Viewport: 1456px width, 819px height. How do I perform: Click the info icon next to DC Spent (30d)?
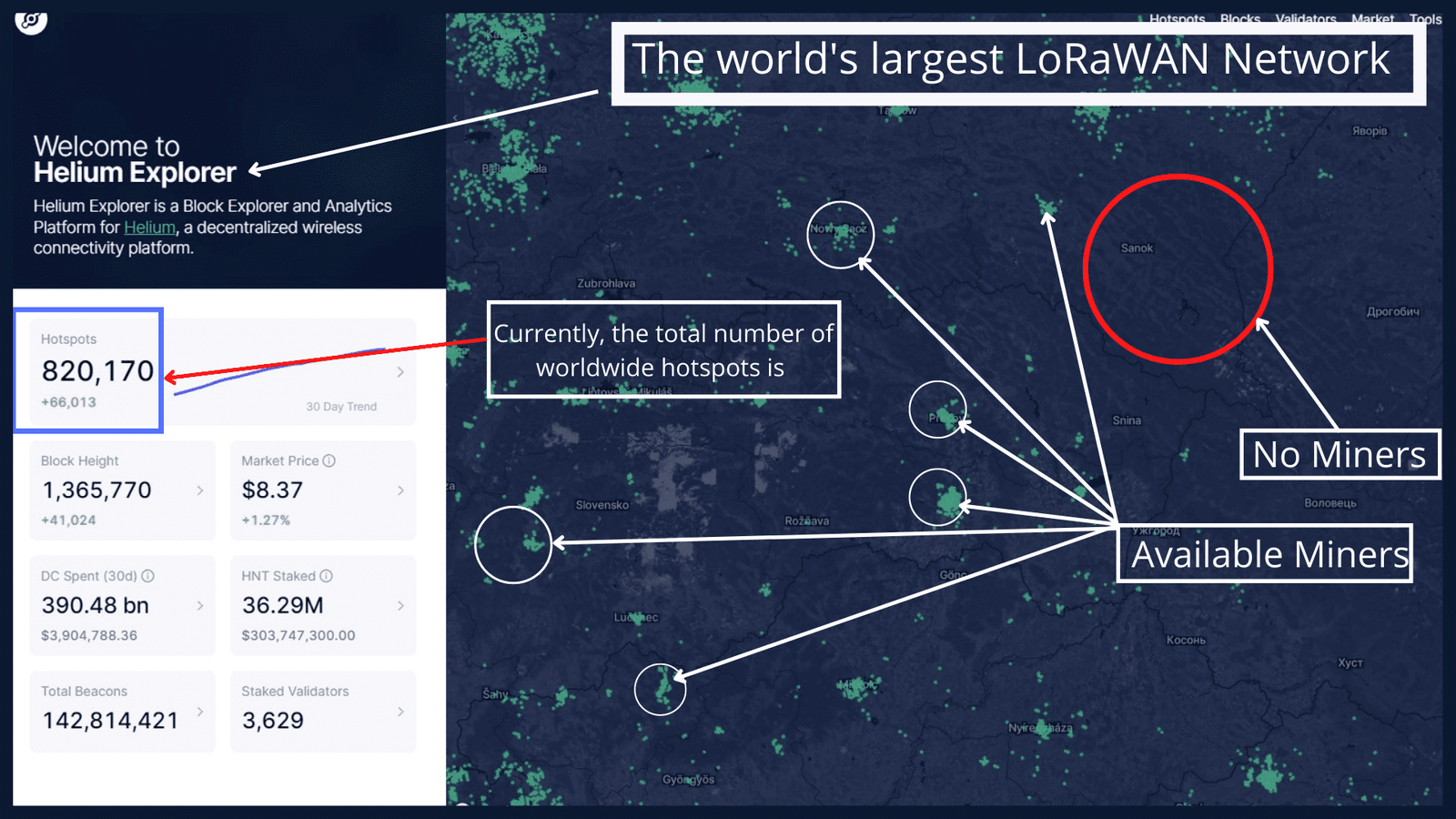pyautogui.click(x=148, y=576)
